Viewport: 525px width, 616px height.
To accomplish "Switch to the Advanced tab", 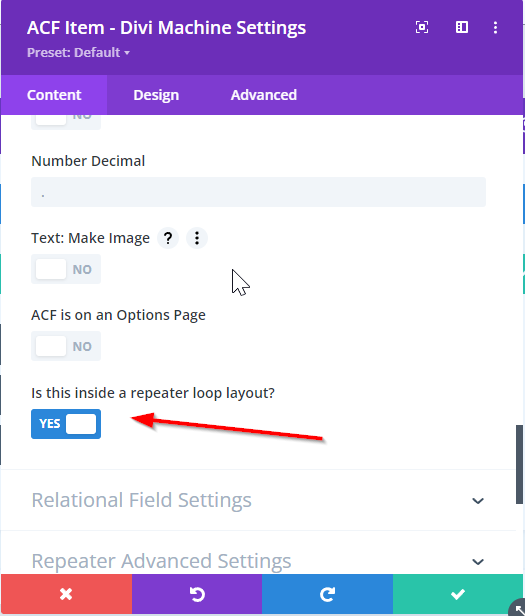I will pyautogui.click(x=264, y=95).
